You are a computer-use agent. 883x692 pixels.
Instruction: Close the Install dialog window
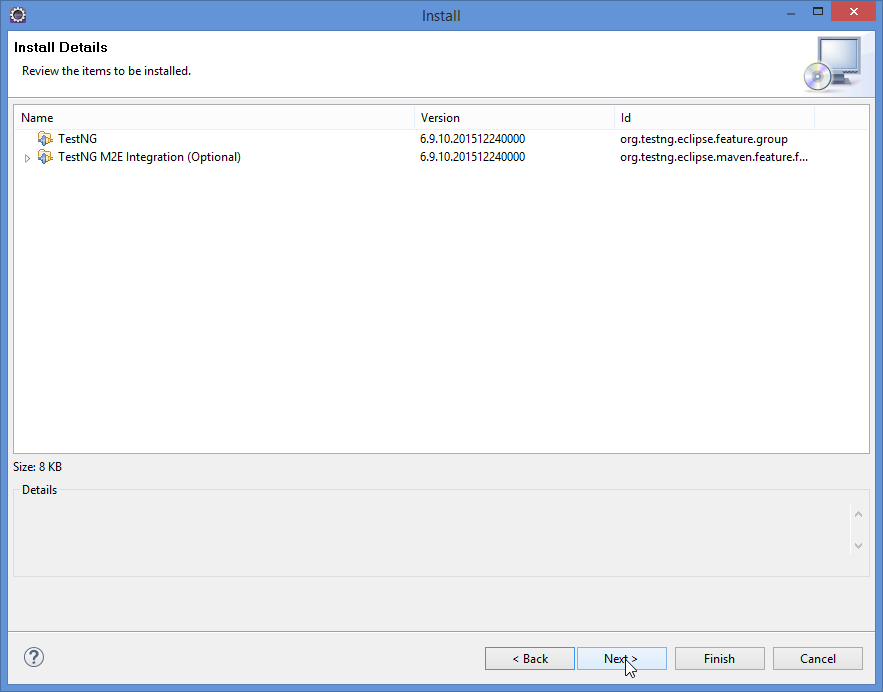click(854, 12)
